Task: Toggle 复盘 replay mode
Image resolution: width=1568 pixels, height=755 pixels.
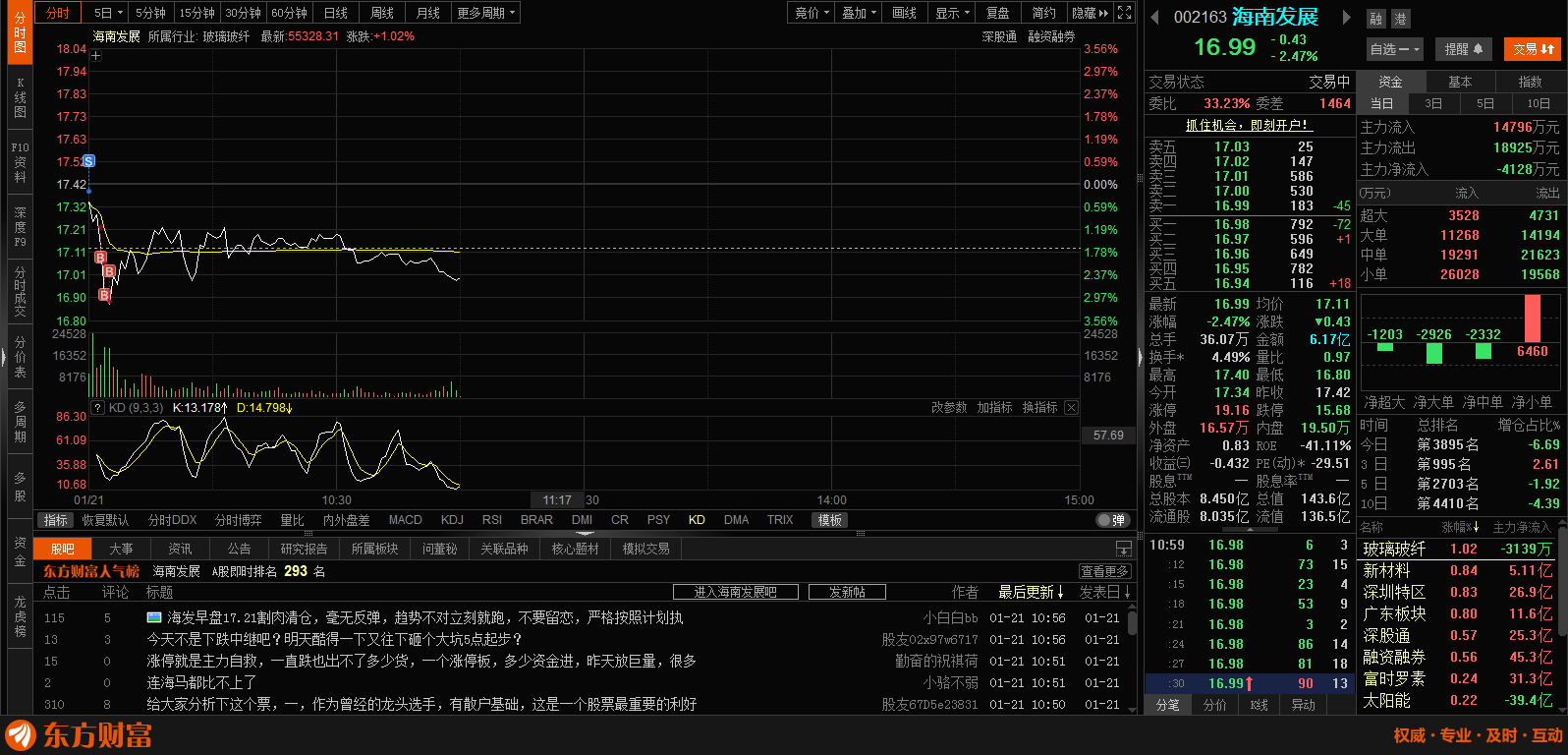Action: point(998,13)
